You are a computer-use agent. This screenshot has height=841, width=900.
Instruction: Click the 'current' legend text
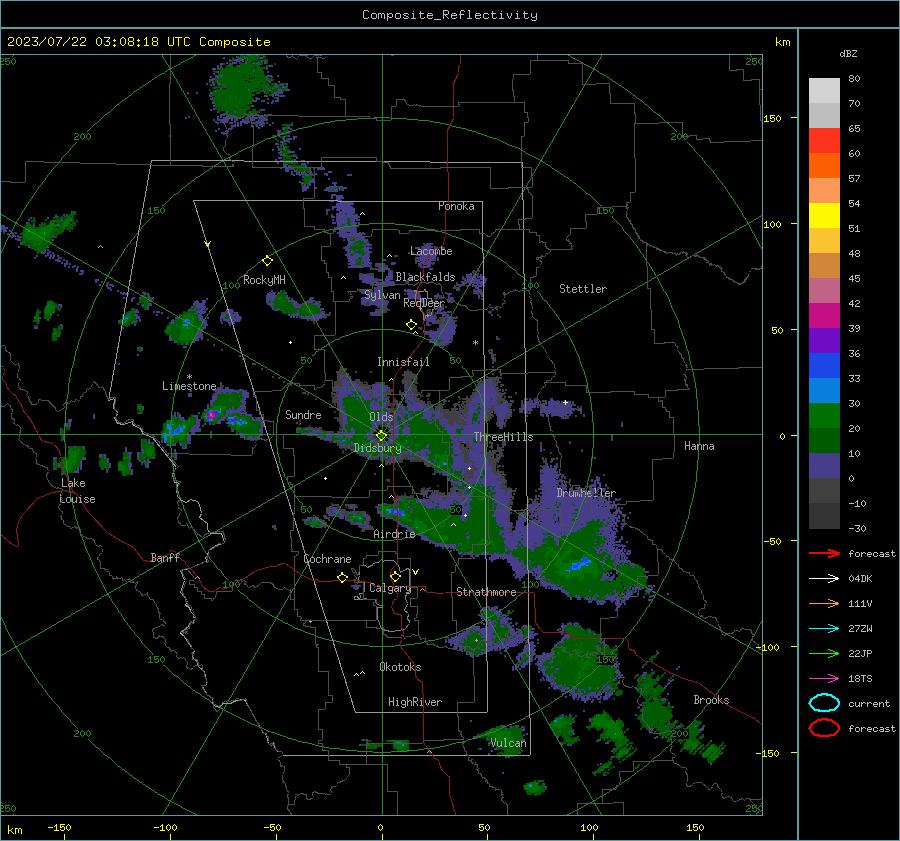pos(869,704)
